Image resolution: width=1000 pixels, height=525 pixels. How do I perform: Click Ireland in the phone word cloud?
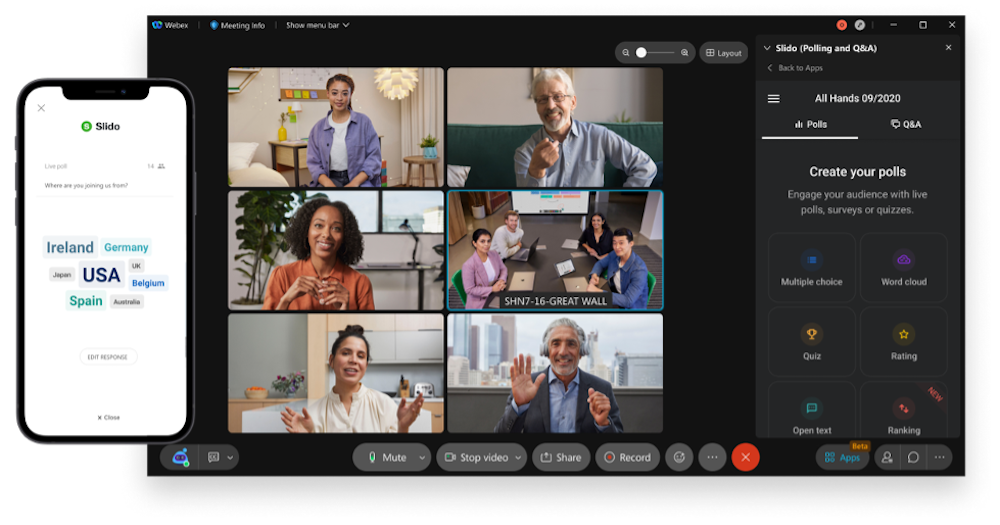pyautogui.click(x=70, y=248)
